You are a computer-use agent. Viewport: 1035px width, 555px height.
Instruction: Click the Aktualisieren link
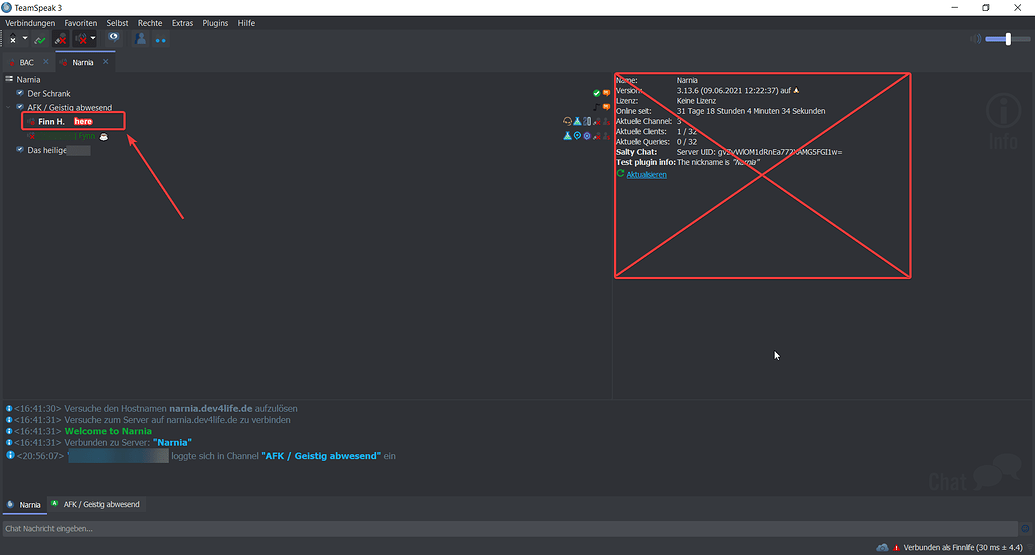click(x=646, y=174)
